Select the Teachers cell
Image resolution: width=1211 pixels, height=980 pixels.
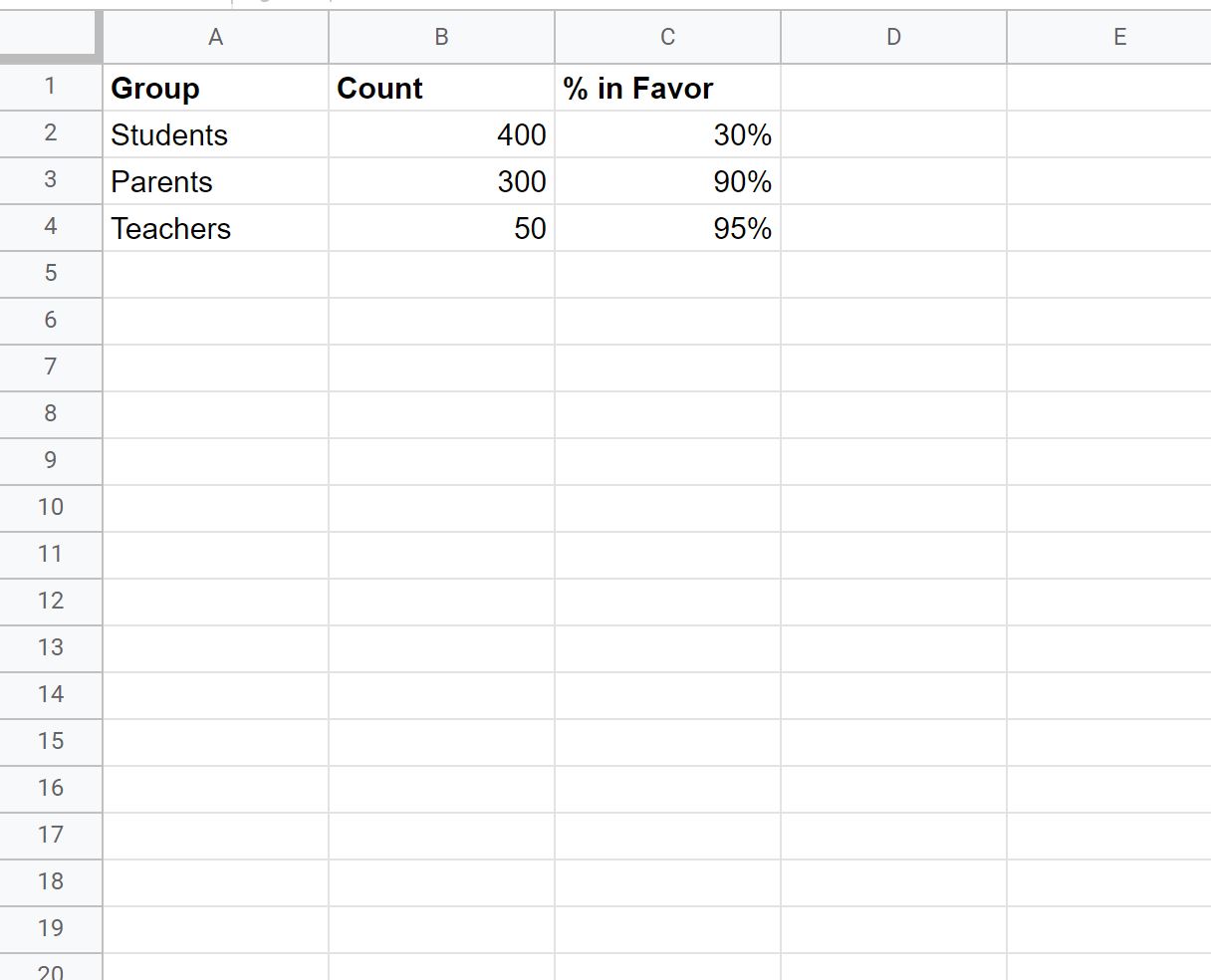click(x=215, y=228)
